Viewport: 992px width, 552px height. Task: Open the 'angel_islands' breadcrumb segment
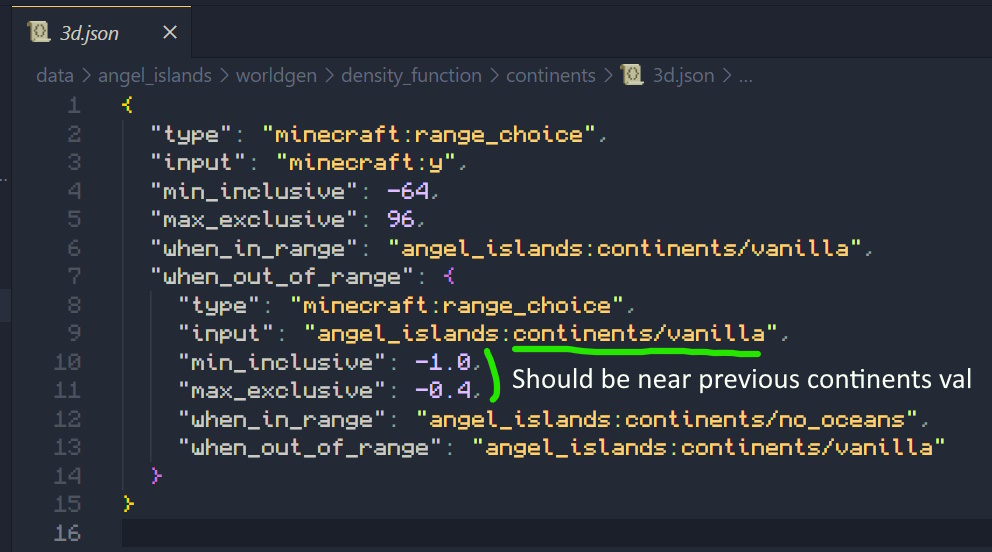(x=155, y=75)
